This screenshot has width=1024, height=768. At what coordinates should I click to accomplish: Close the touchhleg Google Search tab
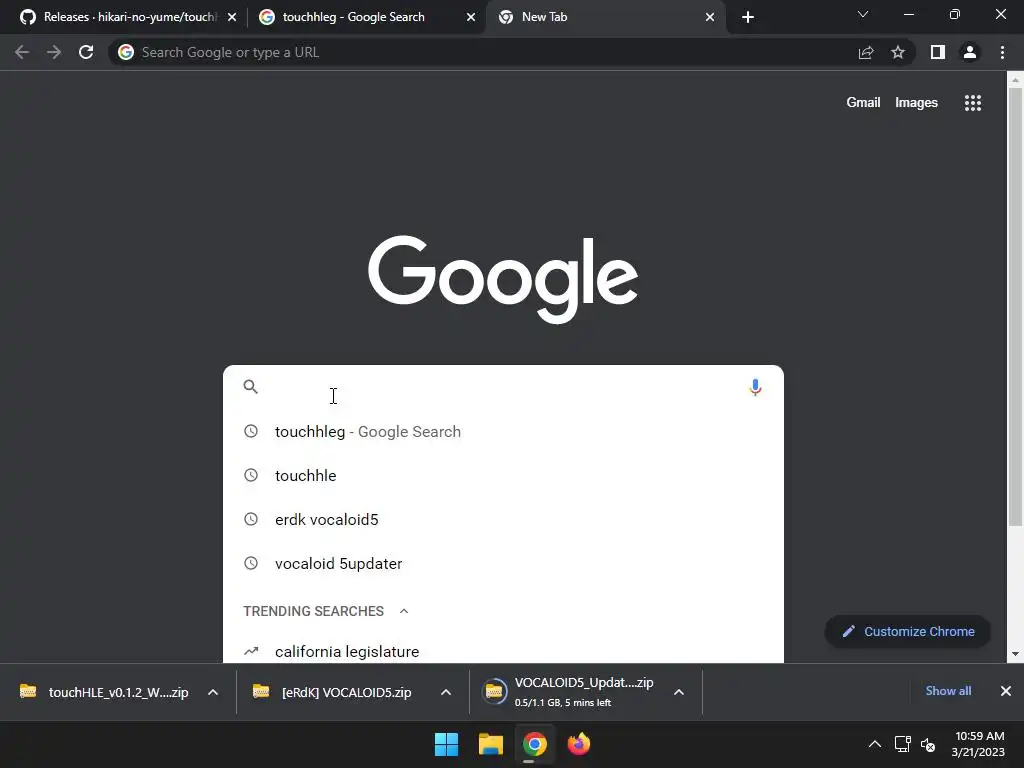pyautogui.click(x=471, y=17)
